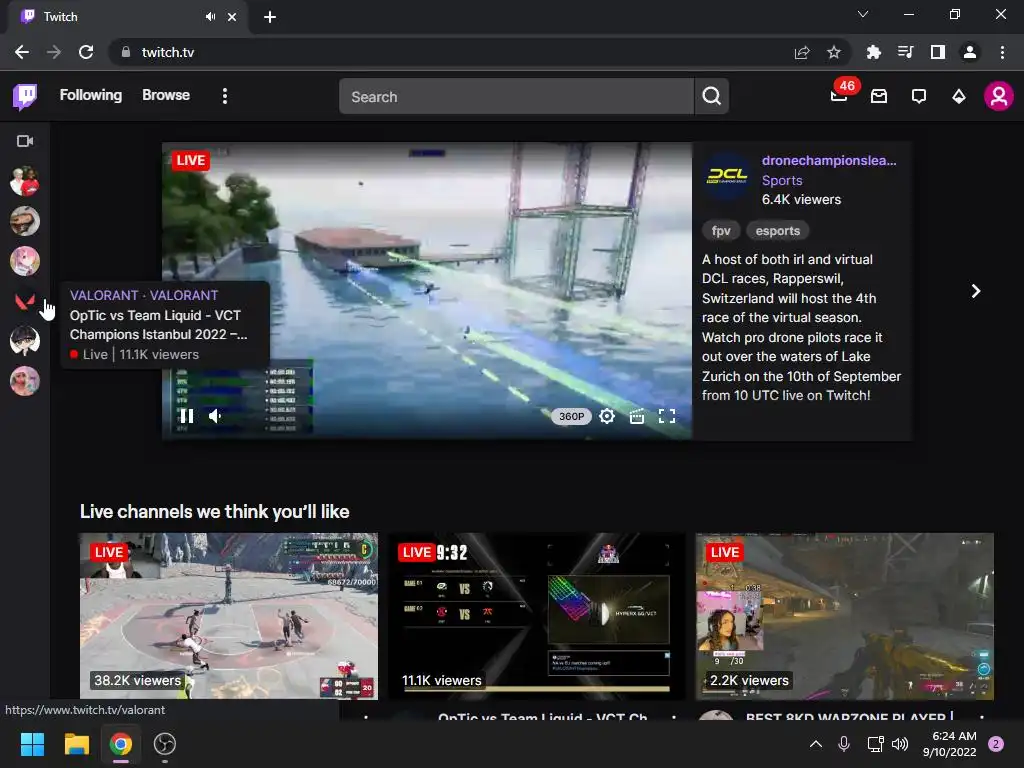Show hidden system tray icons
Screen dimensions: 1024x768
816,744
